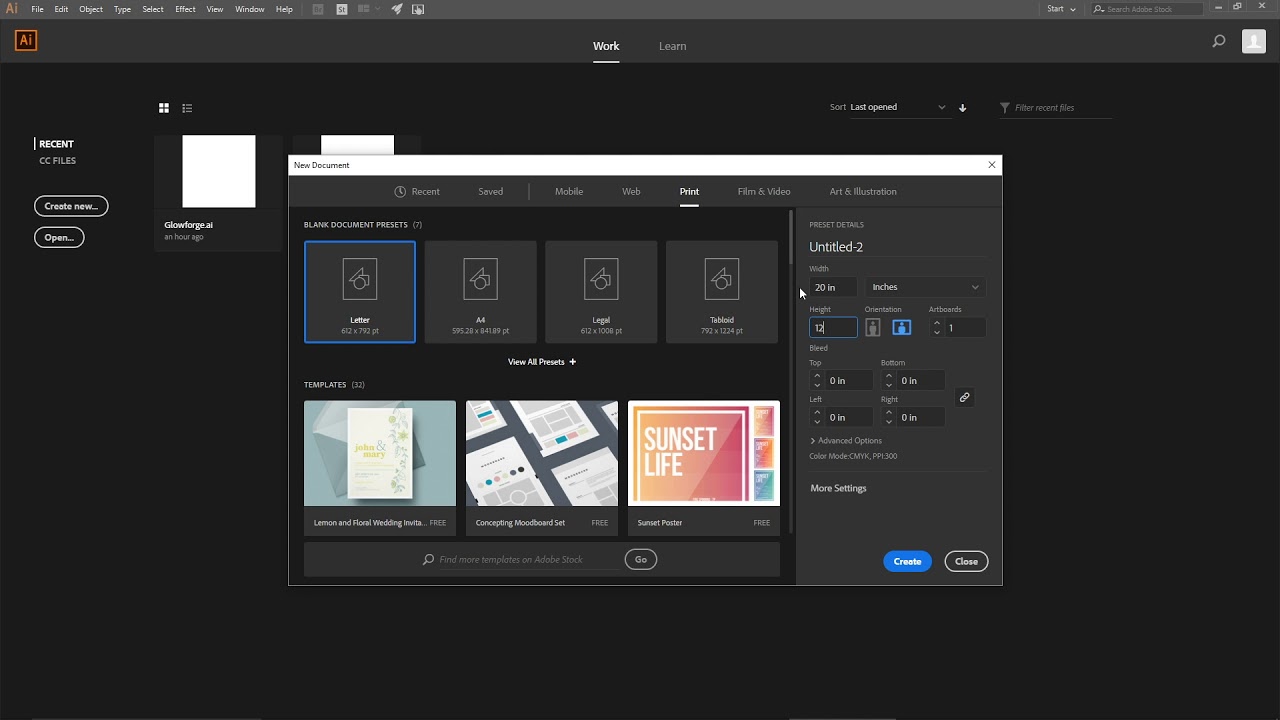1280x720 pixels.
Task: Open the Effect menu
Action: (x=185, y=9)
